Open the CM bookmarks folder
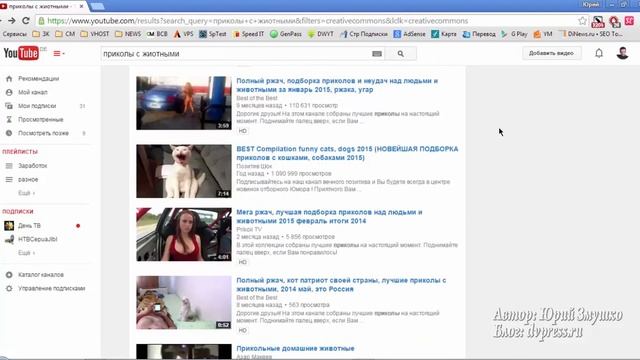 click(x=65, y=34)
